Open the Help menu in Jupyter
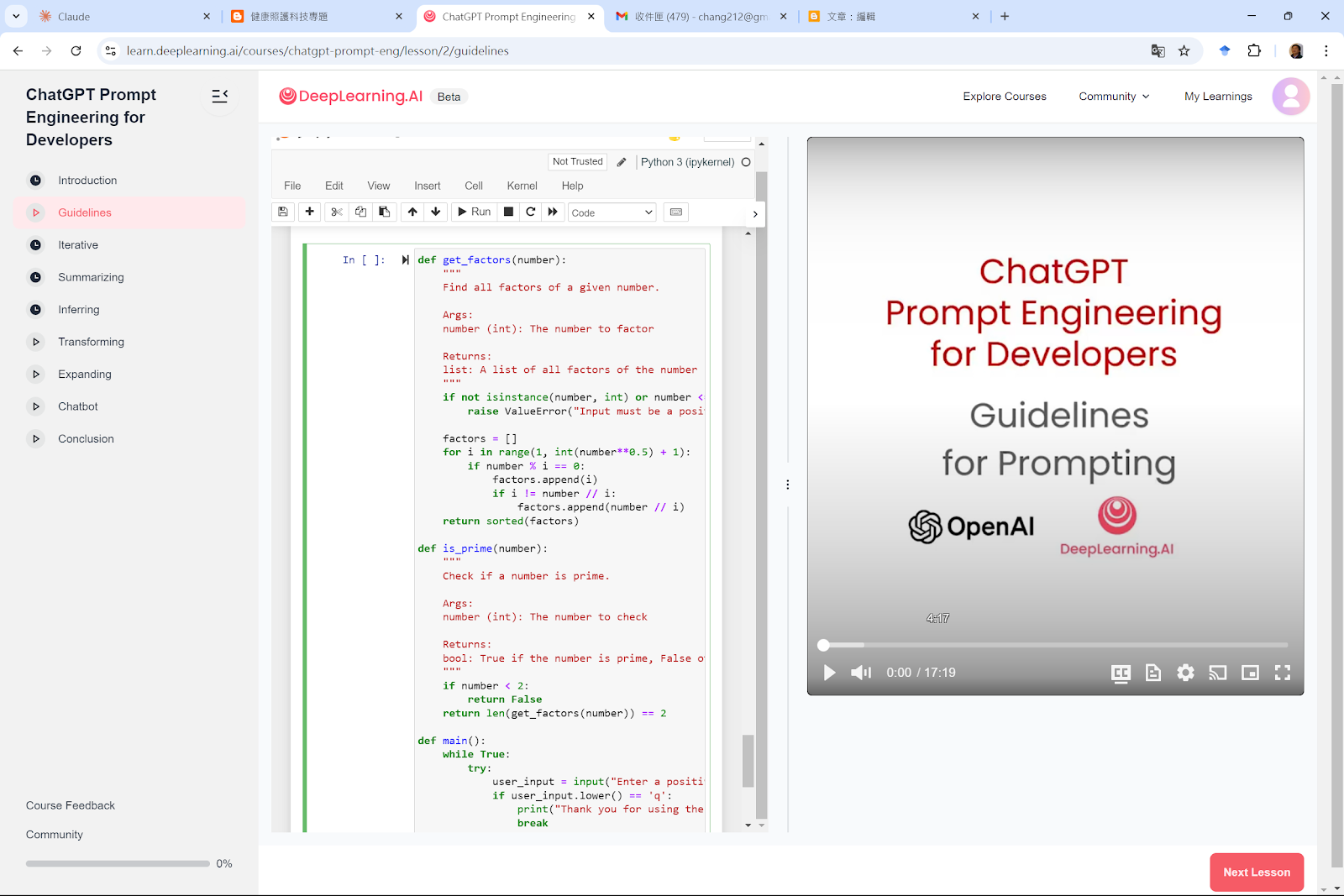 572,186
